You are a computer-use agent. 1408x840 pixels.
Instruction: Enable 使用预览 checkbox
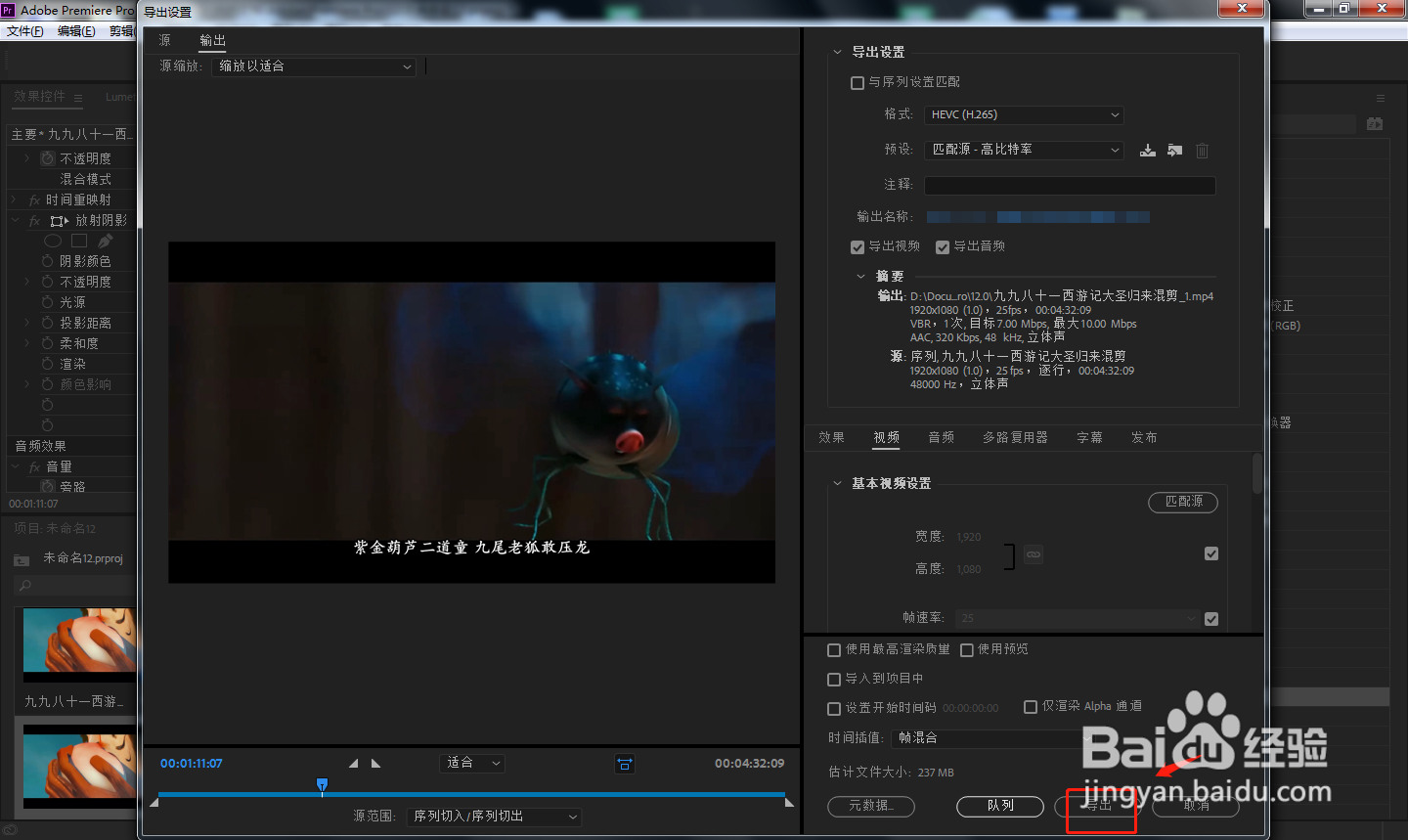coord(967,650)
